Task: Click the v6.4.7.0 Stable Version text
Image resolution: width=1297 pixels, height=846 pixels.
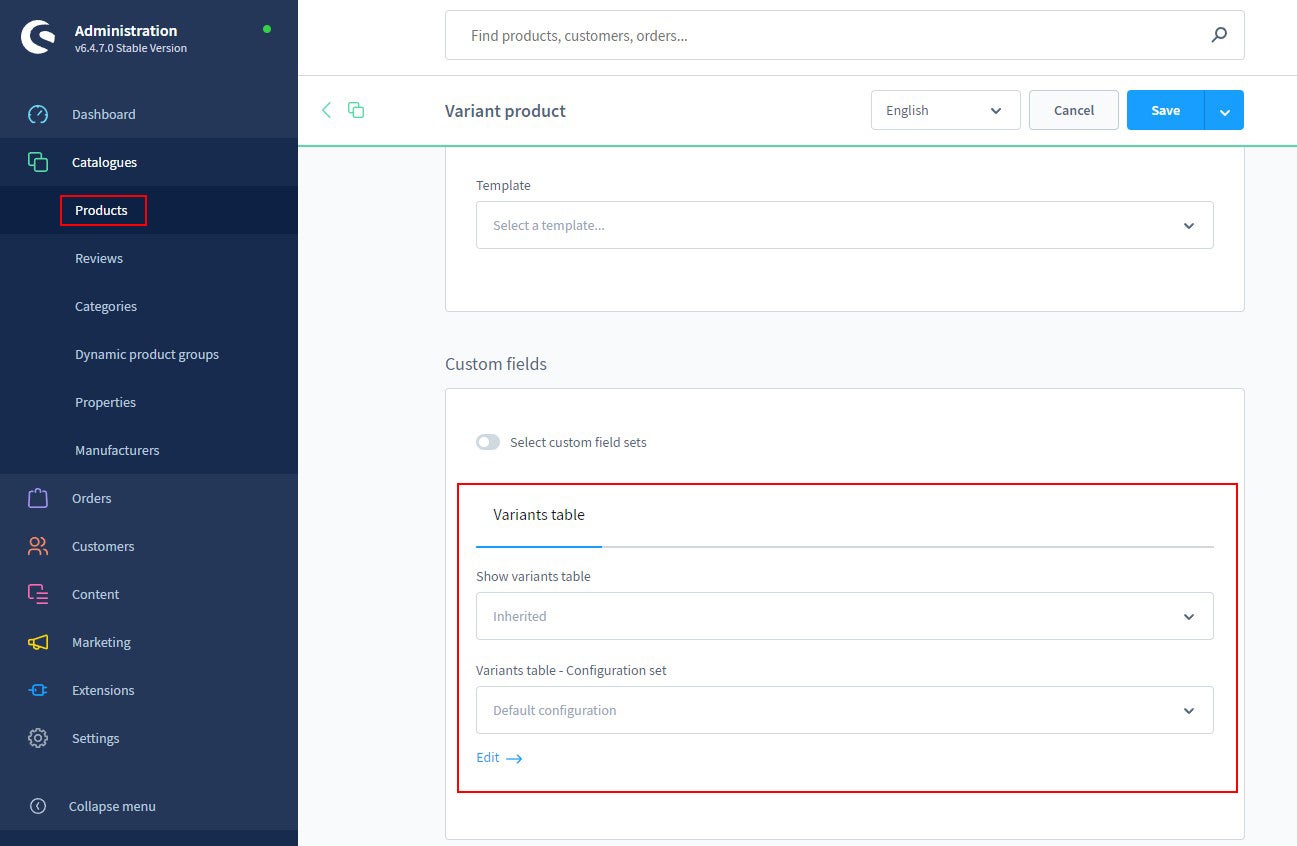Action: click(x=131, y=48)
